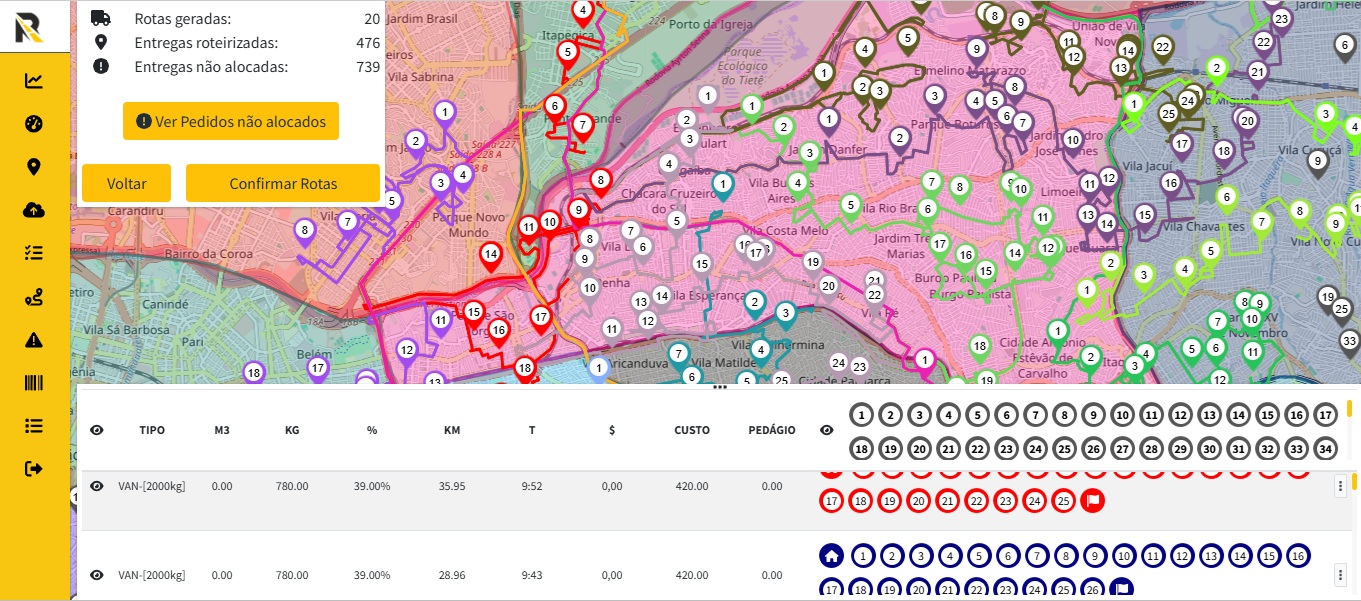Click the yellow scrollbar thumb in stops header
1361x601 pixels.
[x=1349, y=408]
